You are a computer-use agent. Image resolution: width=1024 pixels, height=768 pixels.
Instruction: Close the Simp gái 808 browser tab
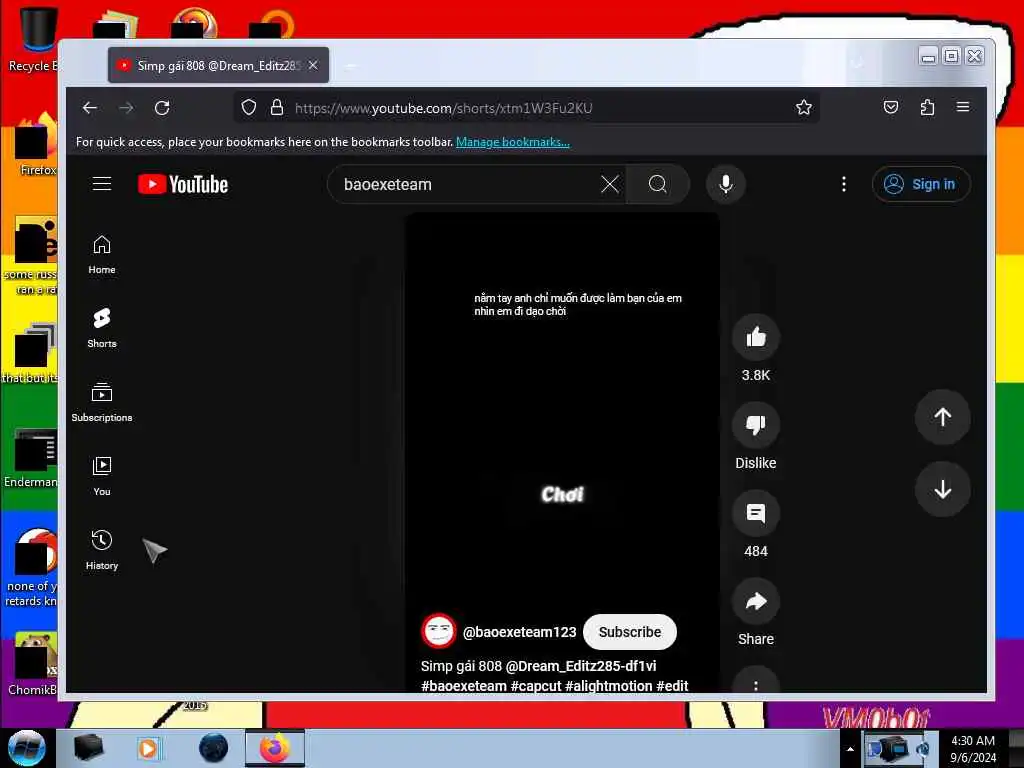tap(313, 65)
